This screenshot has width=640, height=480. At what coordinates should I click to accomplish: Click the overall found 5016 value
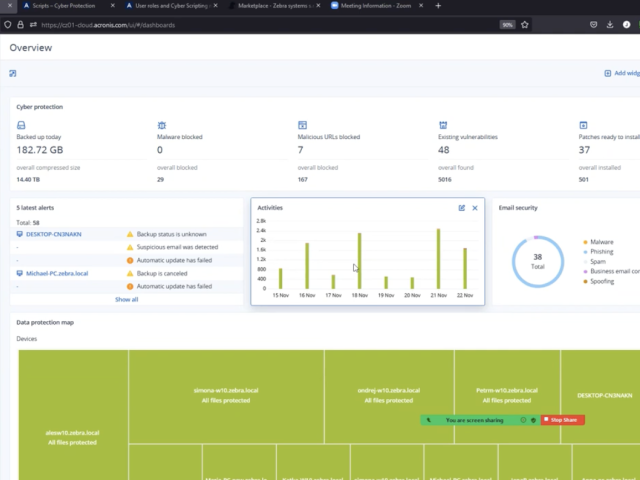click(x=444, y=180)
